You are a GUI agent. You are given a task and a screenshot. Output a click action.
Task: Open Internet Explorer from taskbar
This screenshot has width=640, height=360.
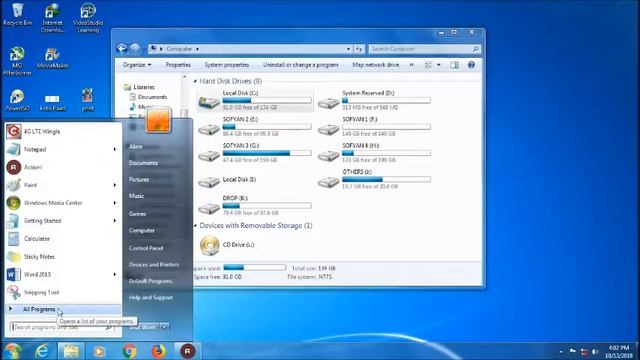(x=42, y=351)
